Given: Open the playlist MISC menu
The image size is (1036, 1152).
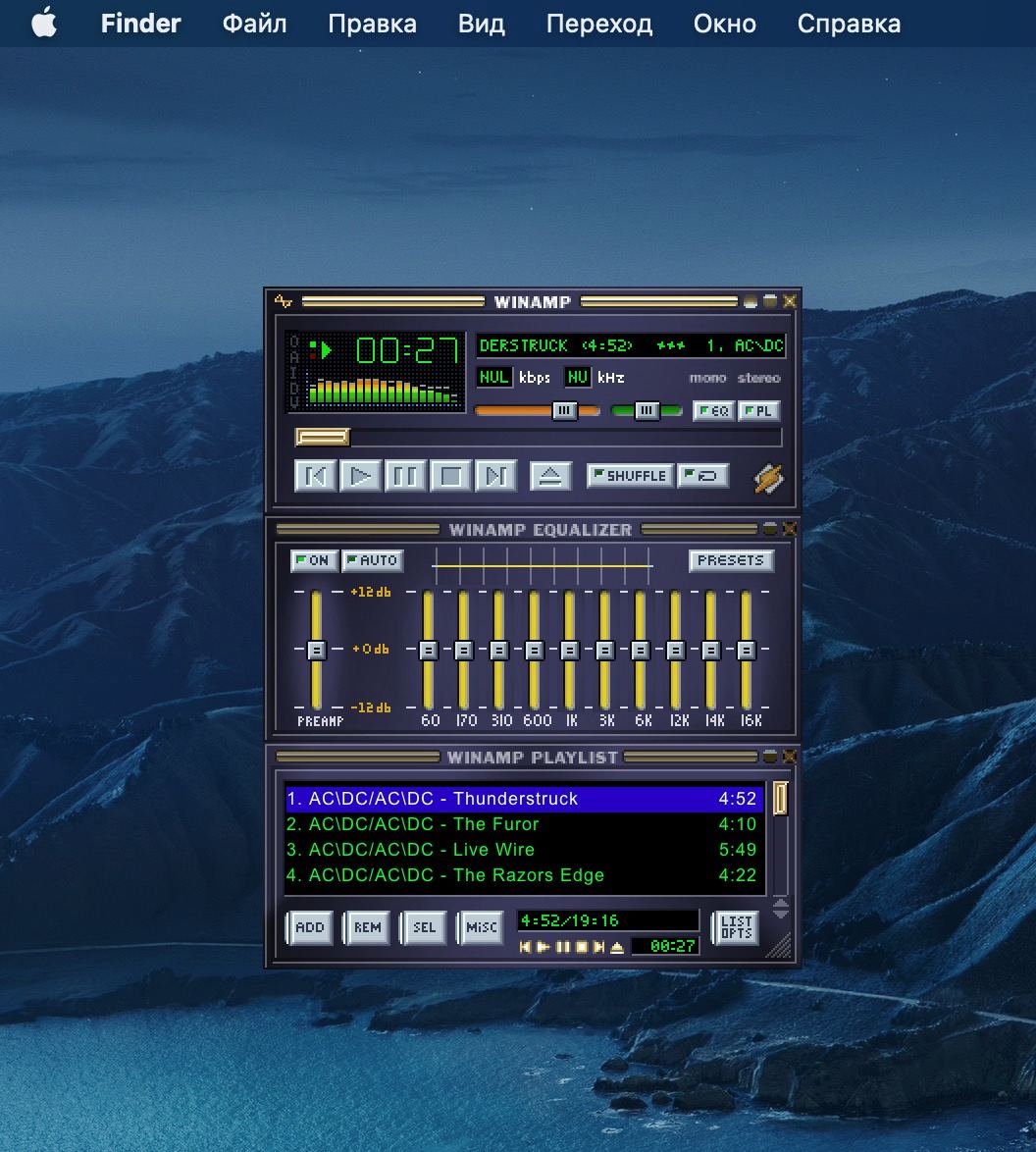Looking at the screenshot, I should (x=482, y=927).
